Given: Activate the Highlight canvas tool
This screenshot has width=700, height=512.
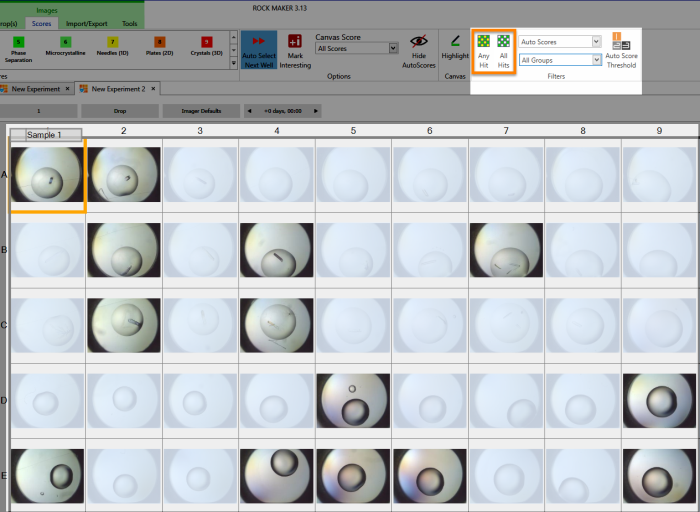Looking at the screenshot, I should click(455, 48).
